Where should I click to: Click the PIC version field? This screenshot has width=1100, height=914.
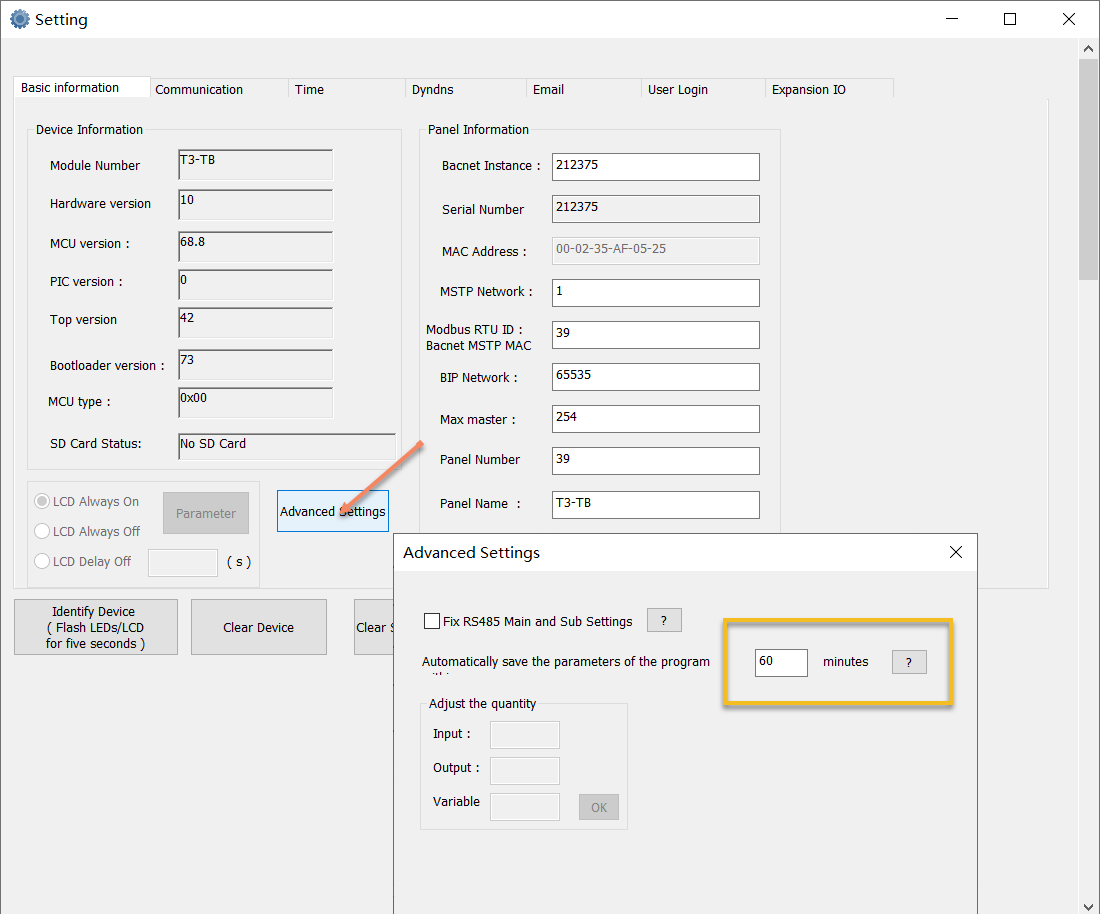pos(255,284)
